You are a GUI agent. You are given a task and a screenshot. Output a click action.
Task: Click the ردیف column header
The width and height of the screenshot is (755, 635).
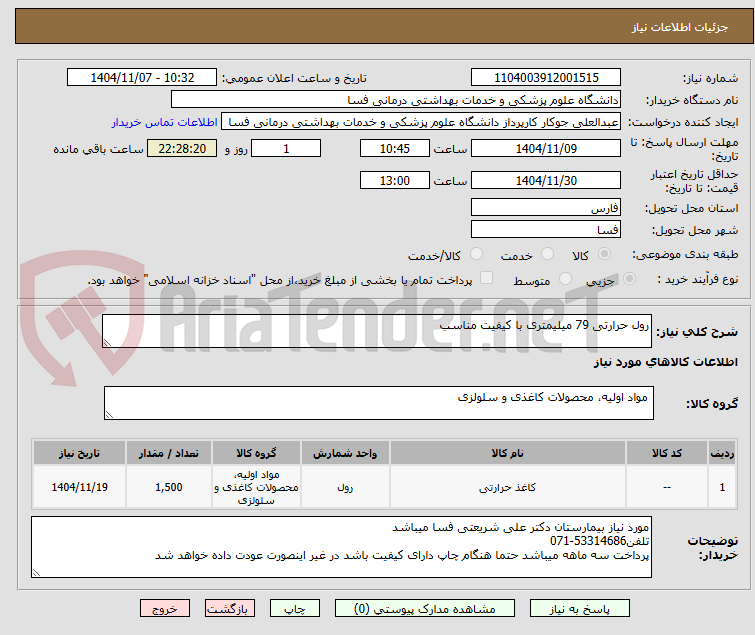tap(722, 453)
